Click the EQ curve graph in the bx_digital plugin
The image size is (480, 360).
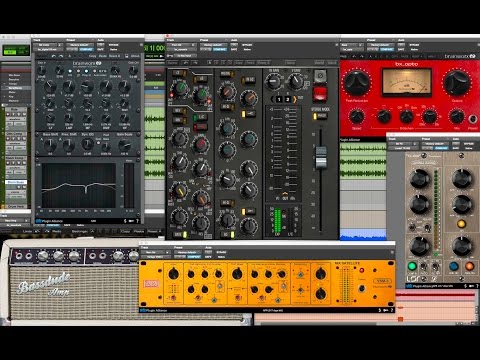(x=79, y=185)
